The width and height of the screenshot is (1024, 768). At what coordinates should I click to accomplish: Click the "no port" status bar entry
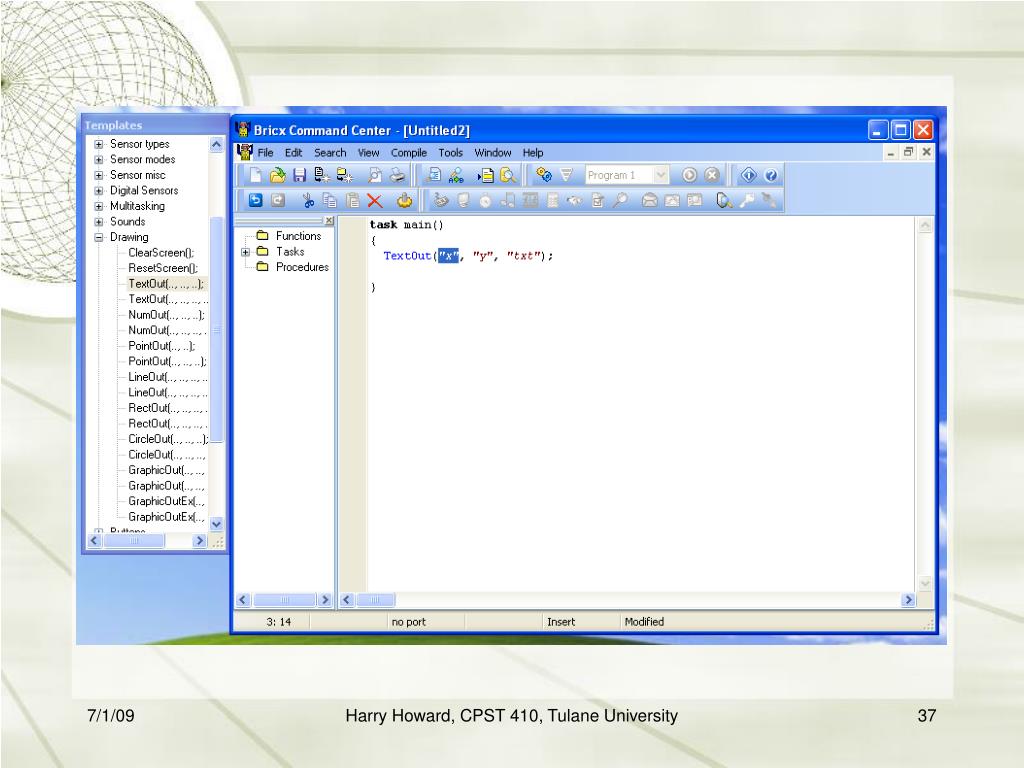point(408,622)
